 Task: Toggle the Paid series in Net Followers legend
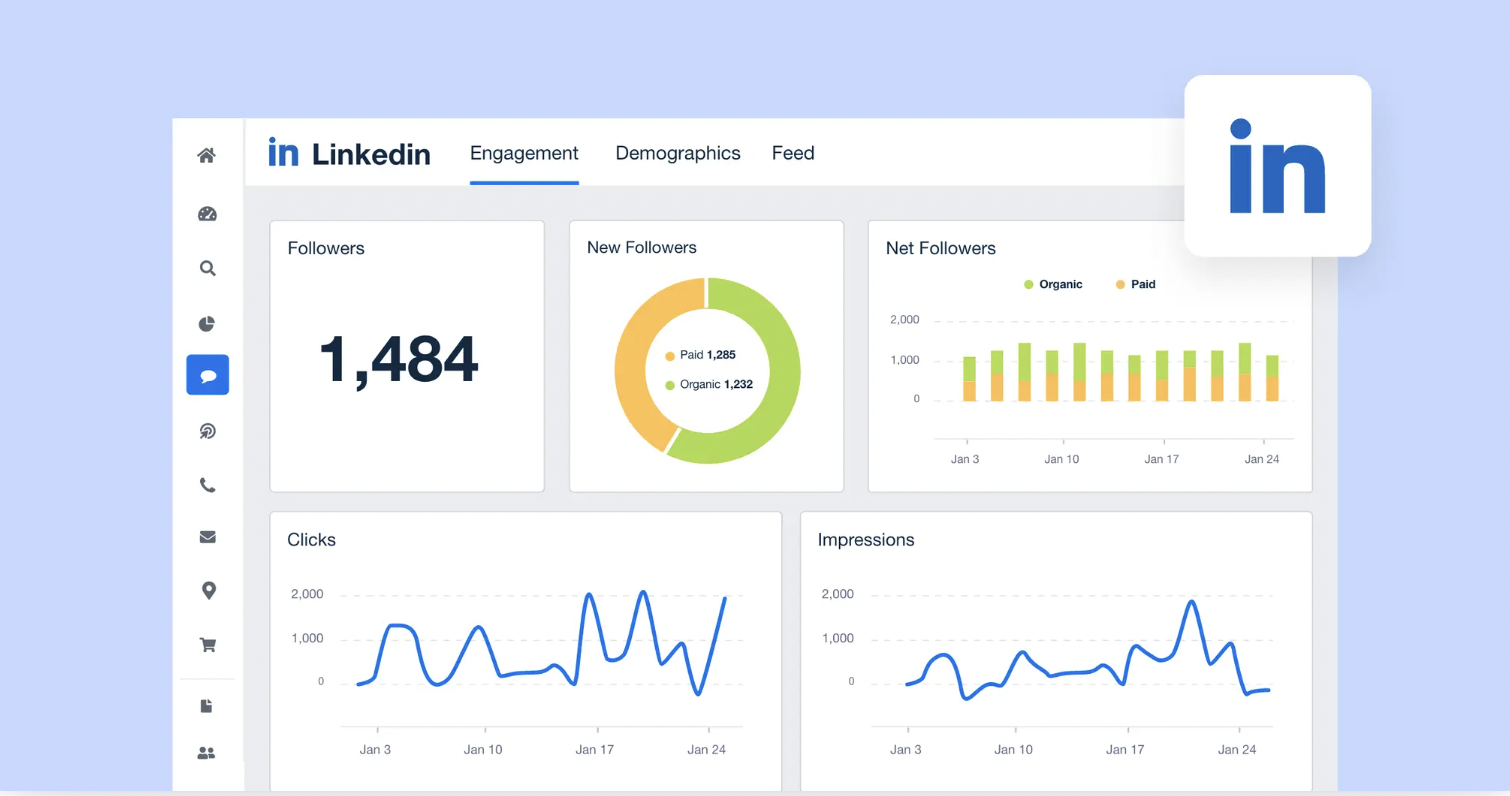1135,284
